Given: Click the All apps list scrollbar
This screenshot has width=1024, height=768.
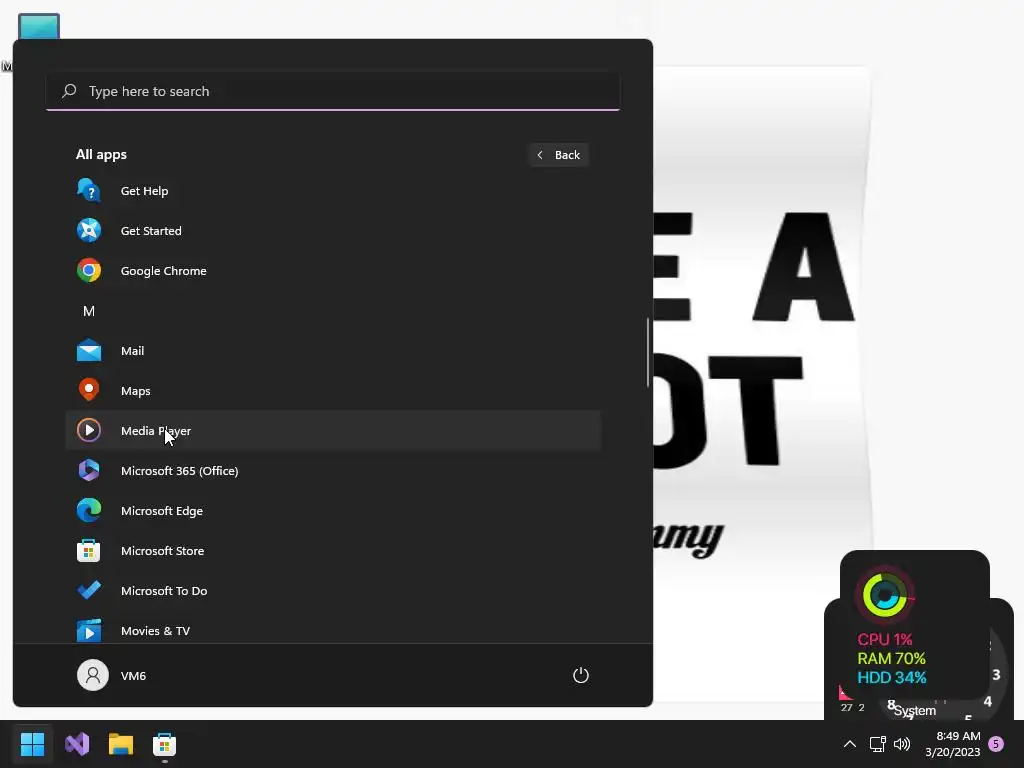Looking at the screenshot, I should pyautogui.click(x=648, y=352).
